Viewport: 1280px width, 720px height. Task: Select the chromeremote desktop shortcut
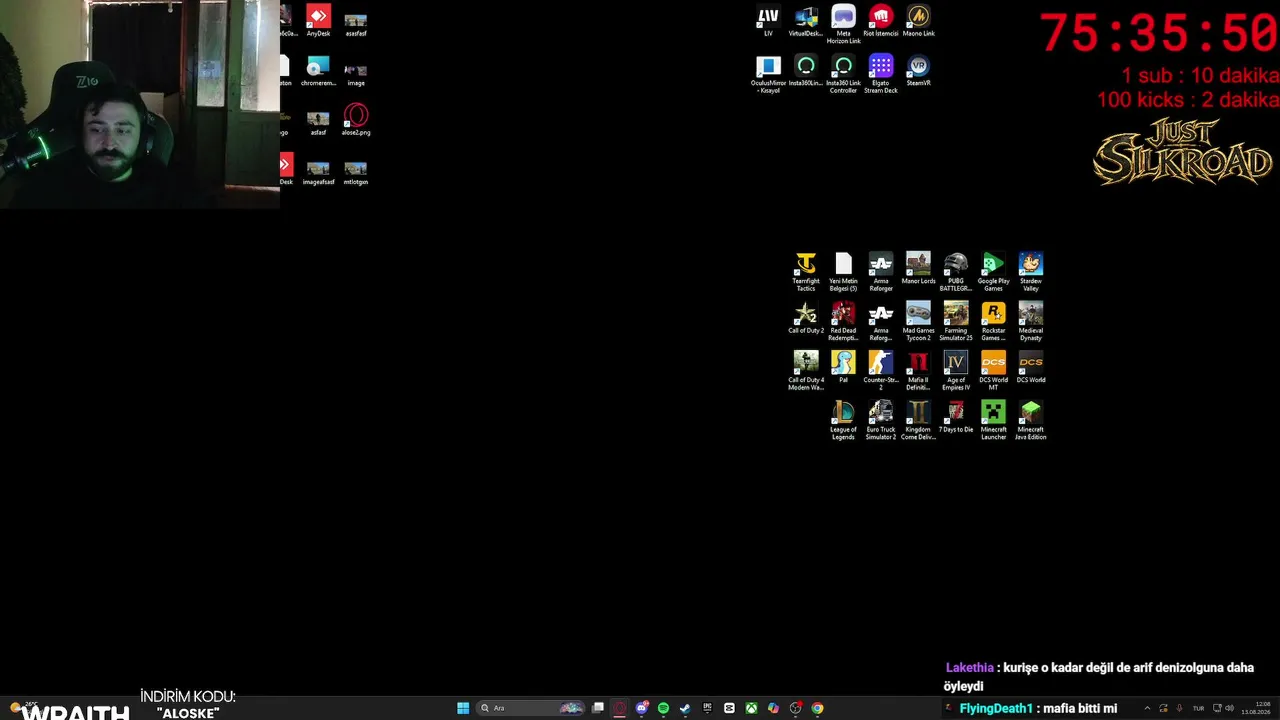click(x=318, y=71)
